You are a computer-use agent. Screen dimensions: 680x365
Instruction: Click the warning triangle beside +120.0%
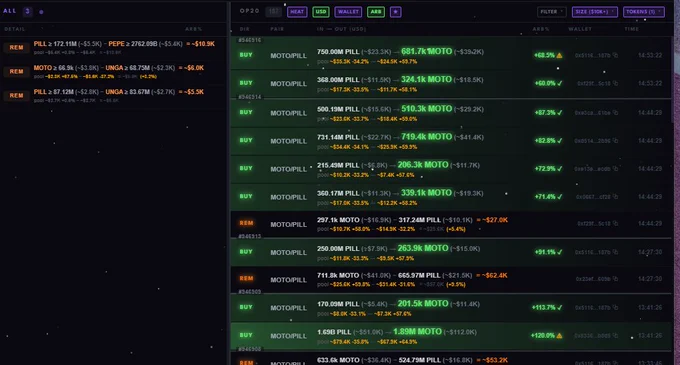point(559,336)
